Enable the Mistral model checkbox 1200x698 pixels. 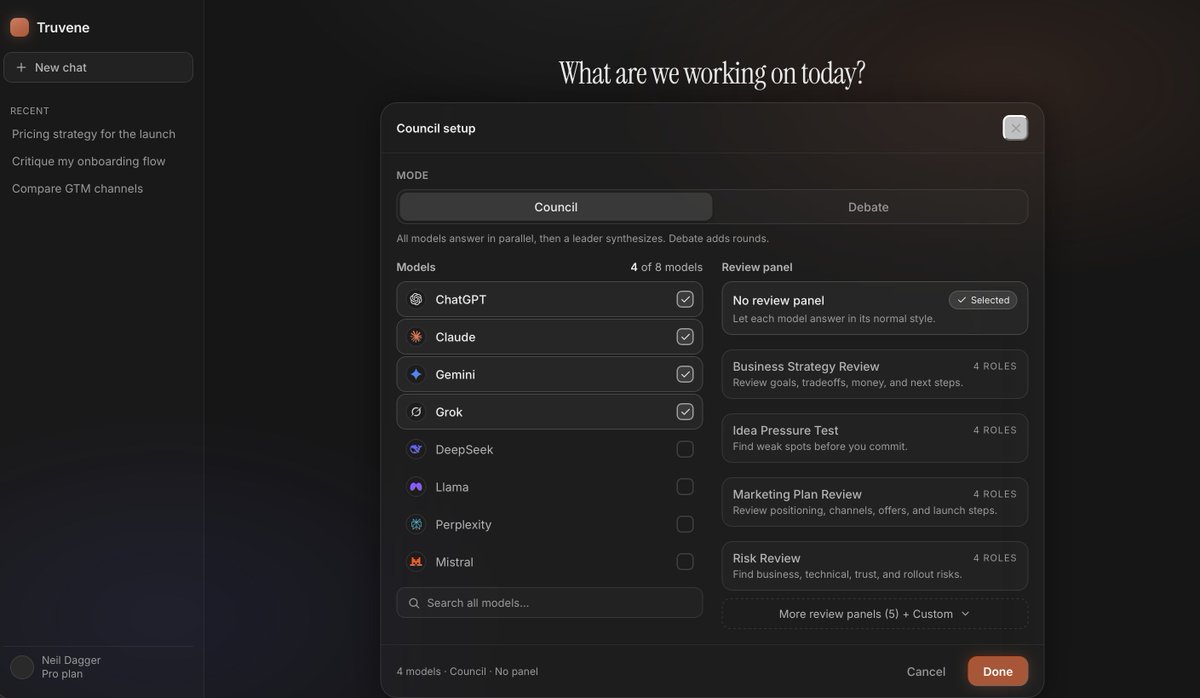(x=685, y=562)
